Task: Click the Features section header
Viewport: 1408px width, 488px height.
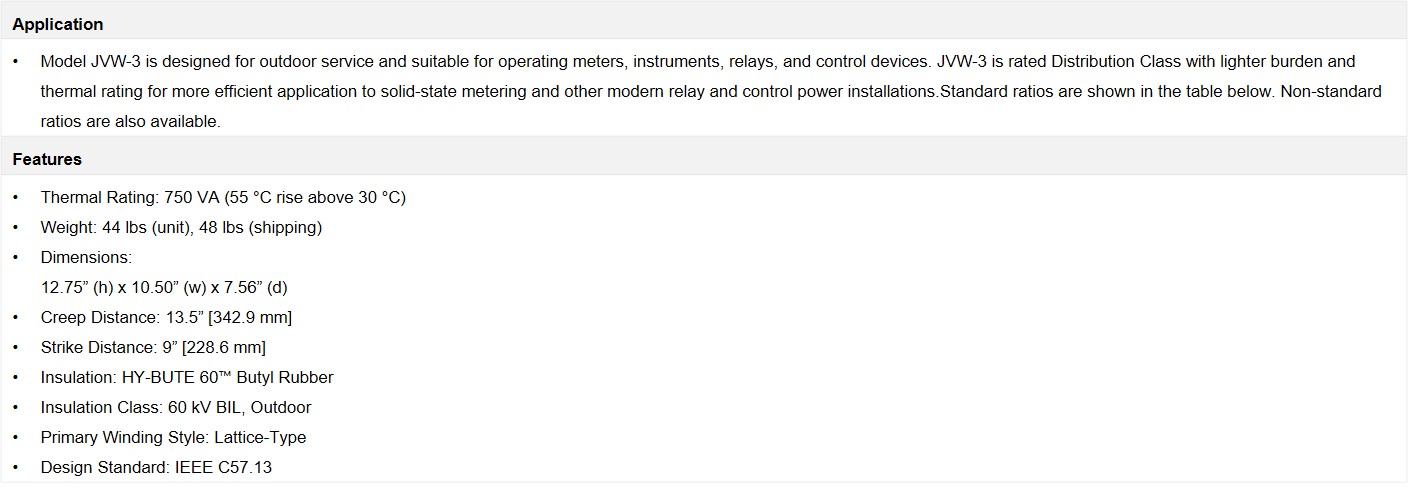Action: [x=47, y=159]
